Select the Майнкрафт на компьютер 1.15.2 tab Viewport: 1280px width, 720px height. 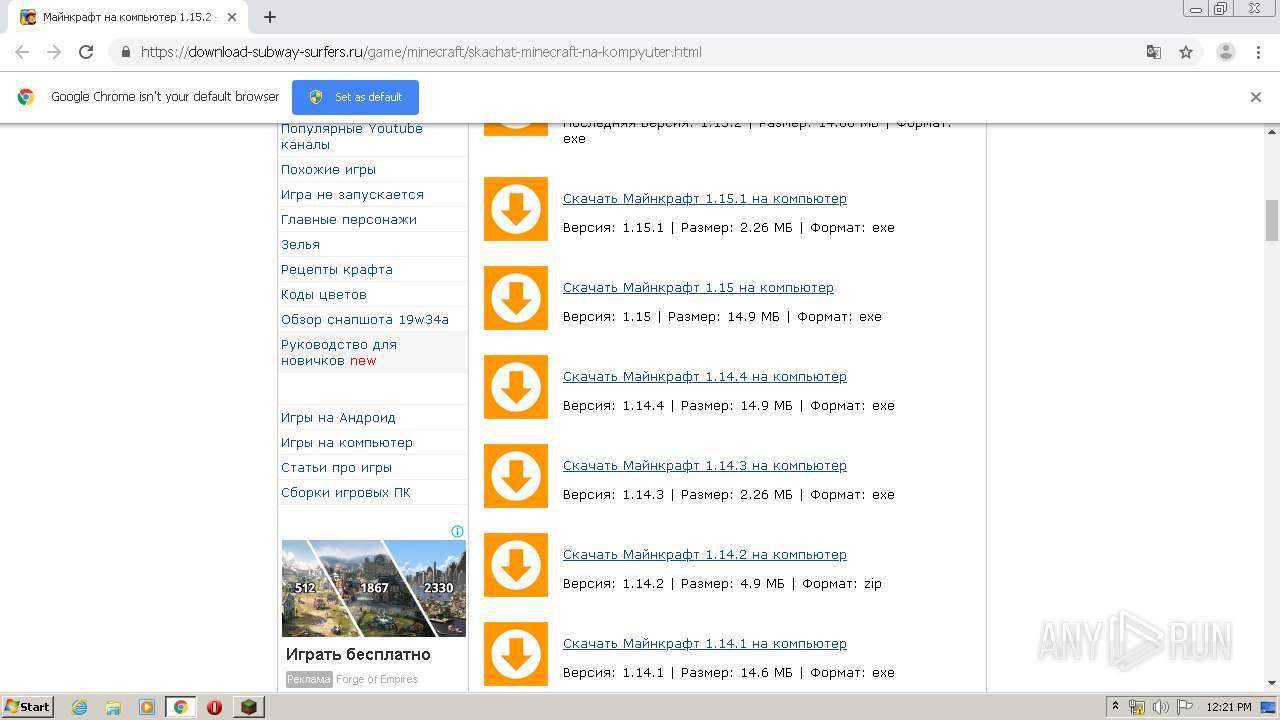[x=128, y=17]
